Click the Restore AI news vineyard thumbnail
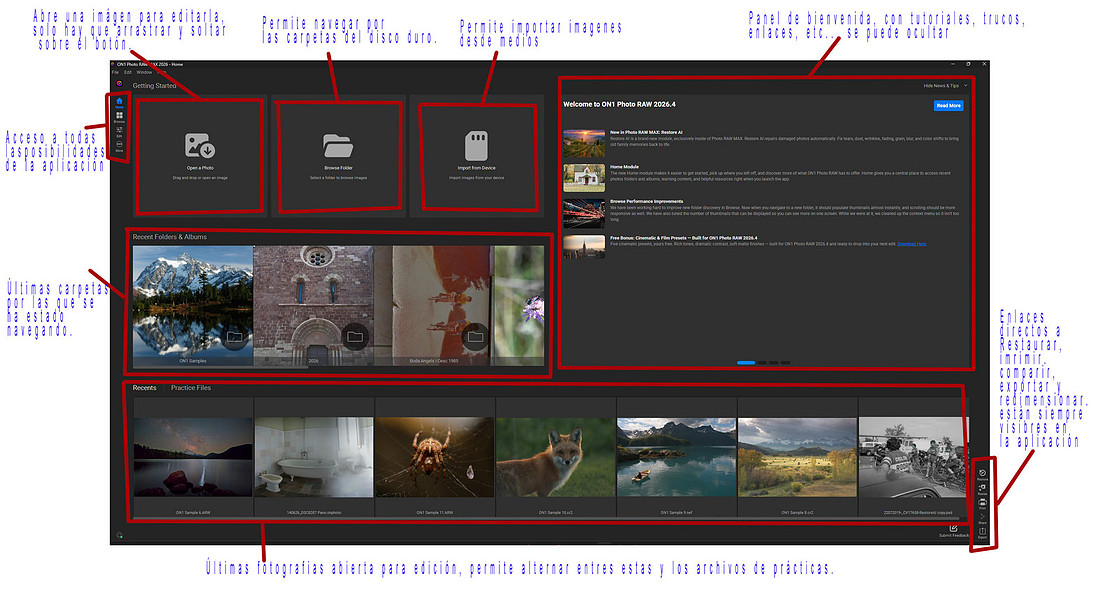Screen dimensions: 1100x606 tap(584, 143)
